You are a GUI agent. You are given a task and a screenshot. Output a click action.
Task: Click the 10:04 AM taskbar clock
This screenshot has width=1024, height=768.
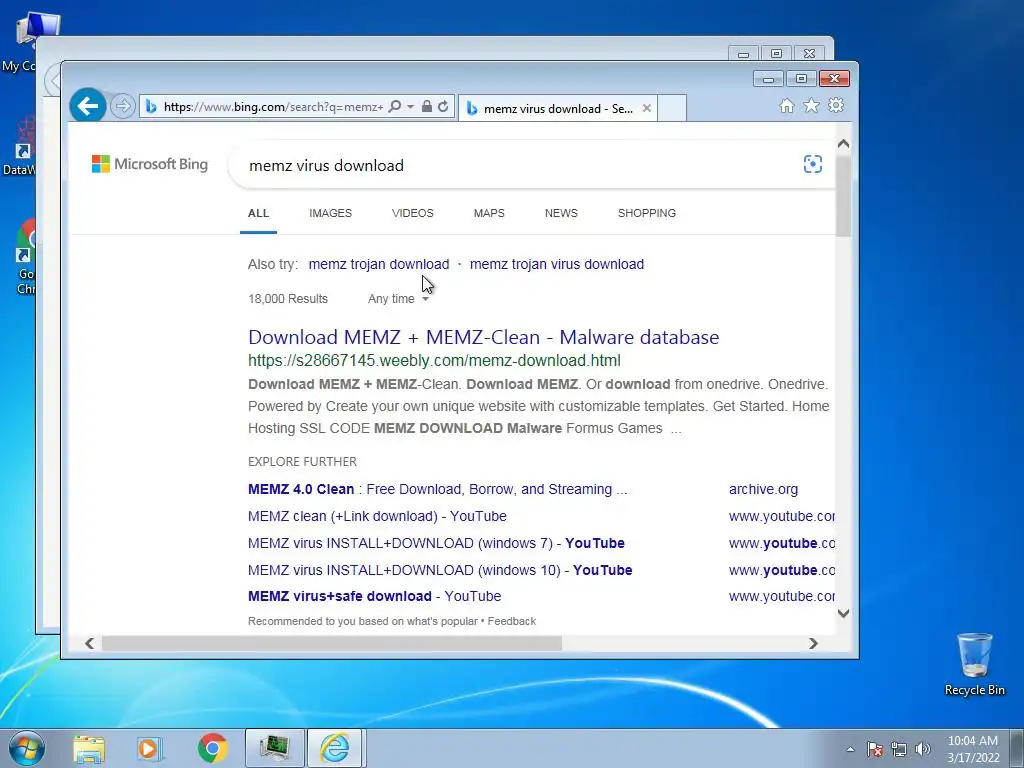pos(973,749)
